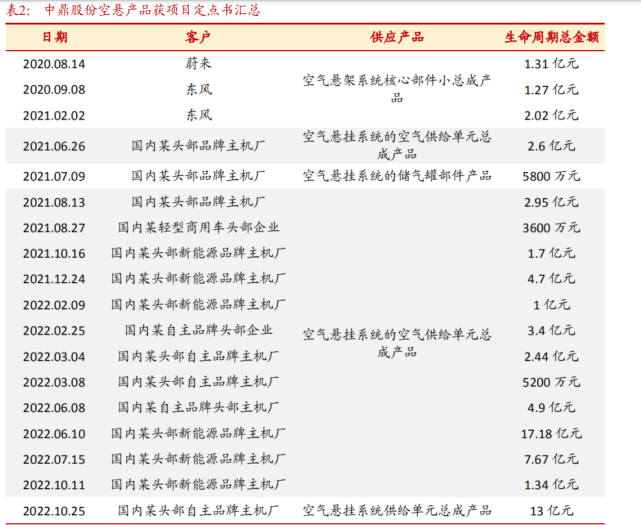Click the amount 1.31 亿元
Viewport: 641px width, 525px height.
(x=551, y=64)
